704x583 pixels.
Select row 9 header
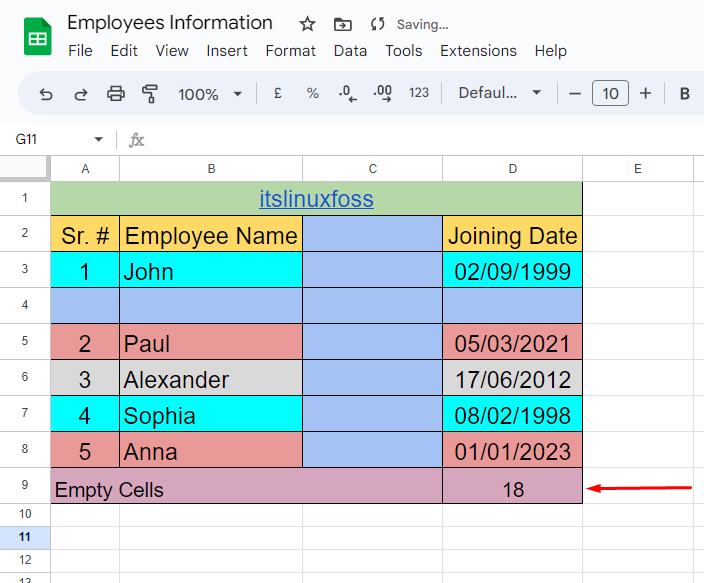click(25, 485)
